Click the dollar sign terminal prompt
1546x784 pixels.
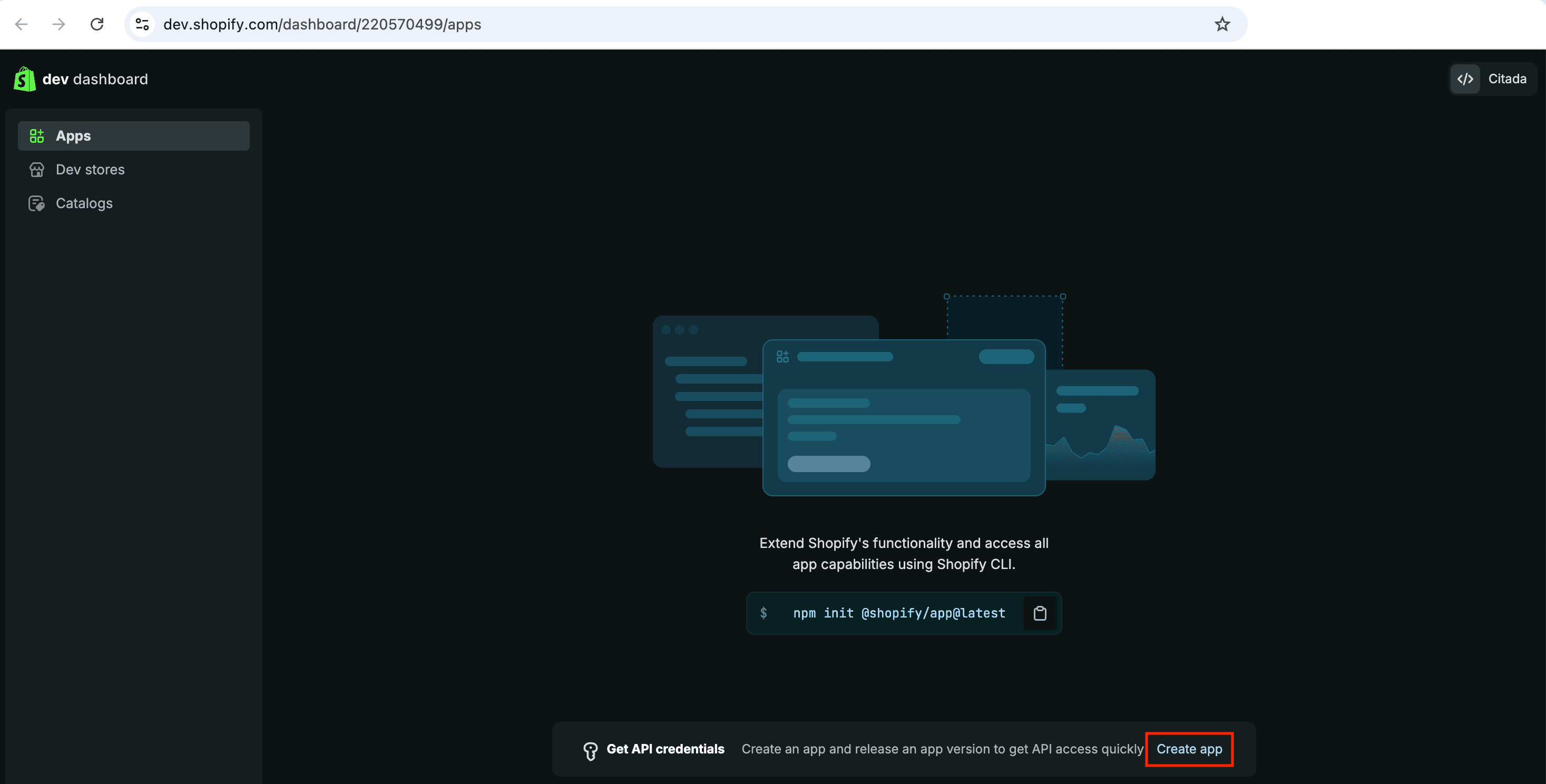click(764, 613)
